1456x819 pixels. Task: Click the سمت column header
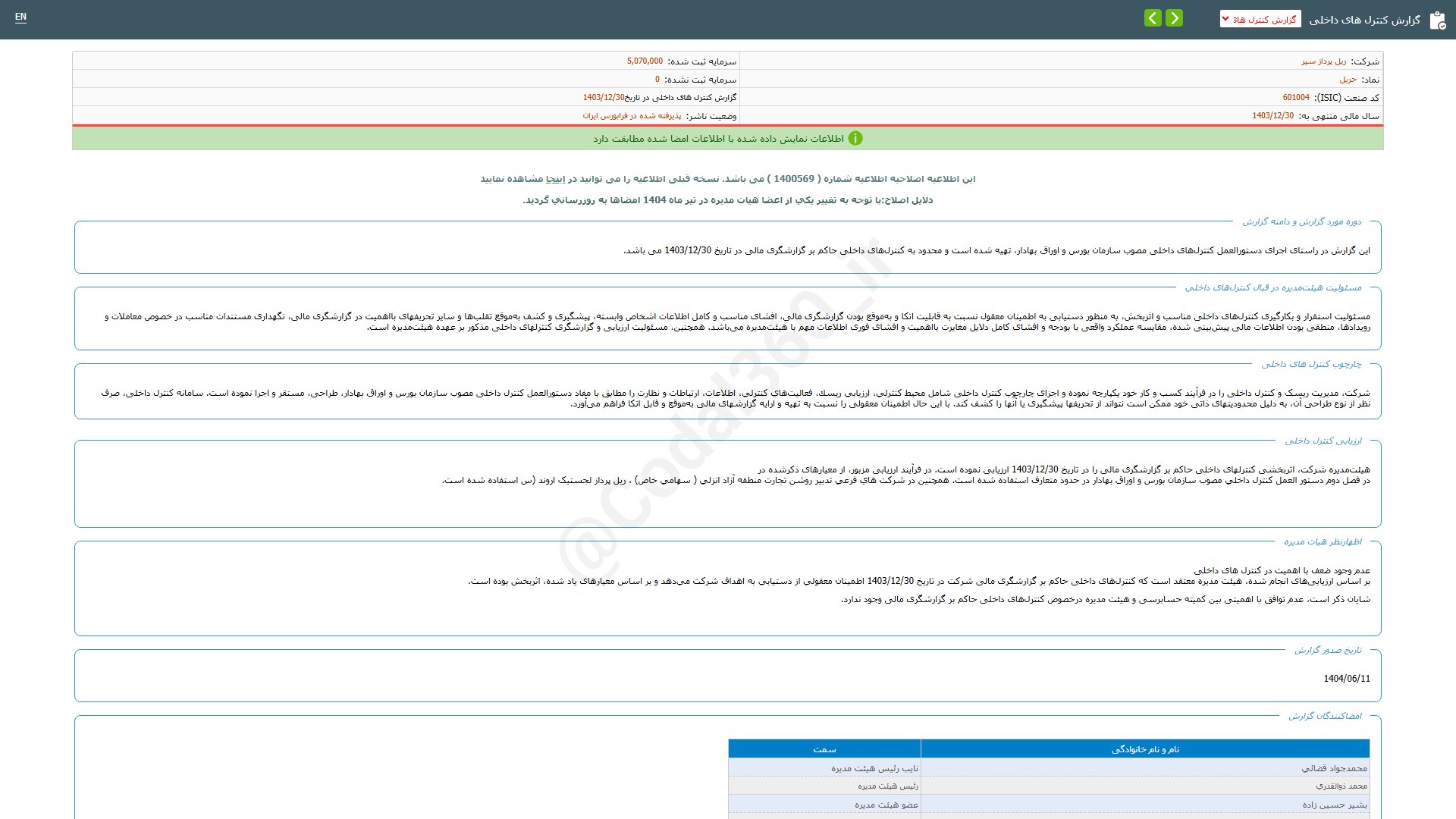(x=824, y=749)
